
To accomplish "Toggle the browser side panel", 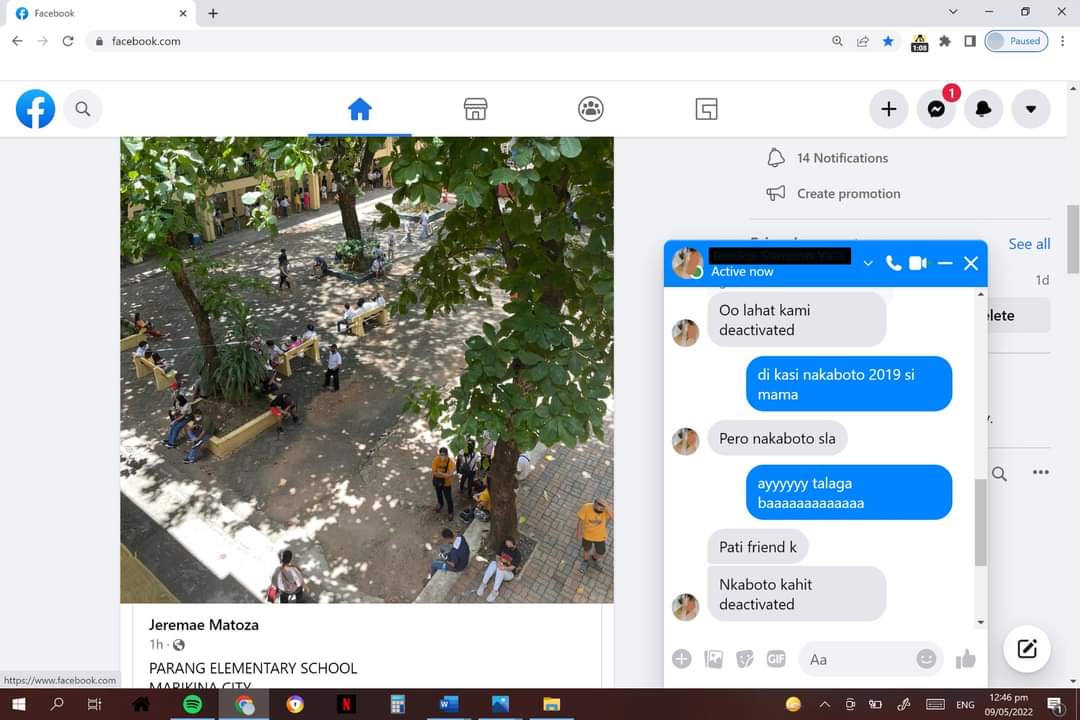I will (x=970, y=41).
